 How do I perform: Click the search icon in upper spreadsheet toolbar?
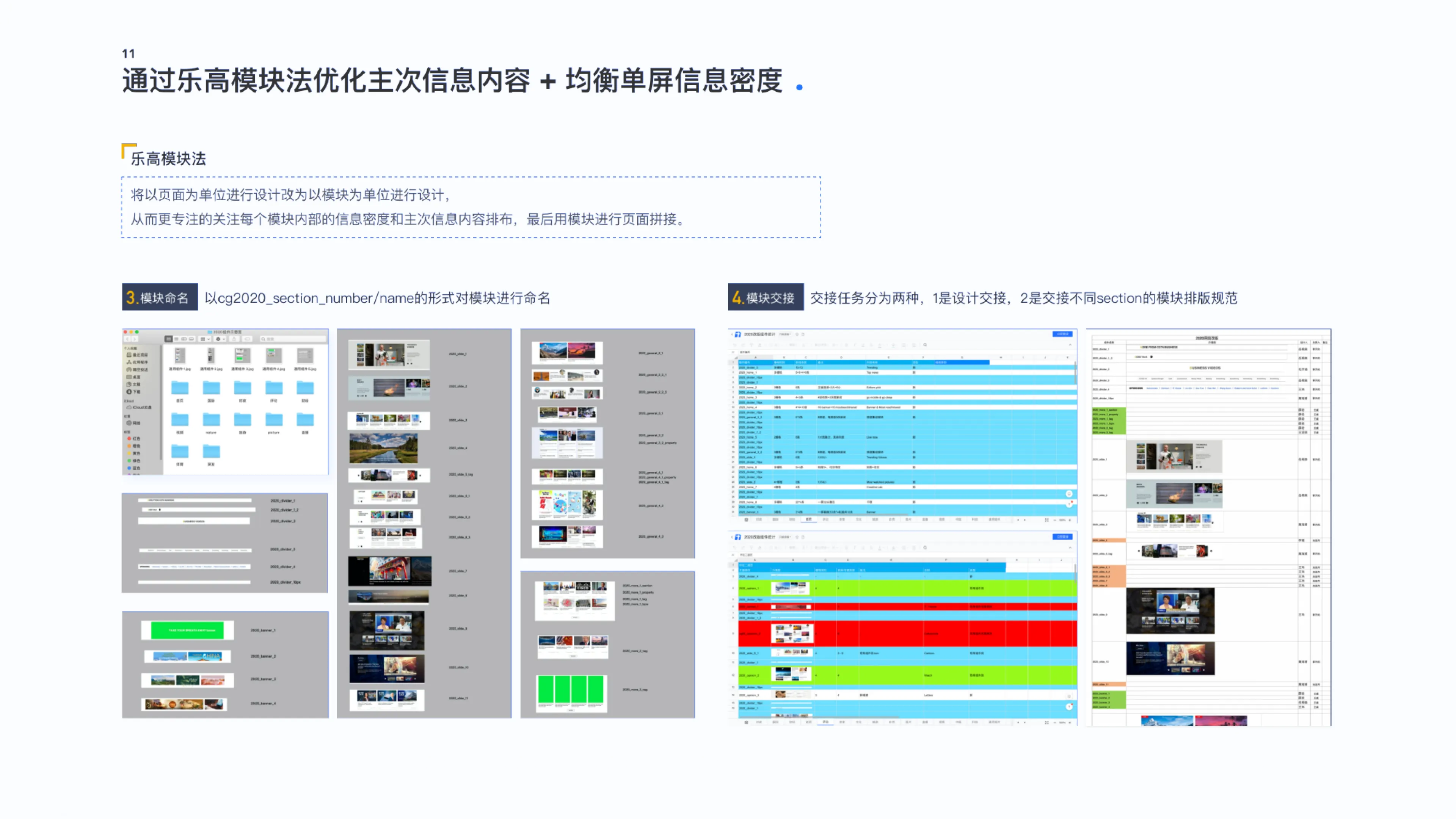pos(925,345)
